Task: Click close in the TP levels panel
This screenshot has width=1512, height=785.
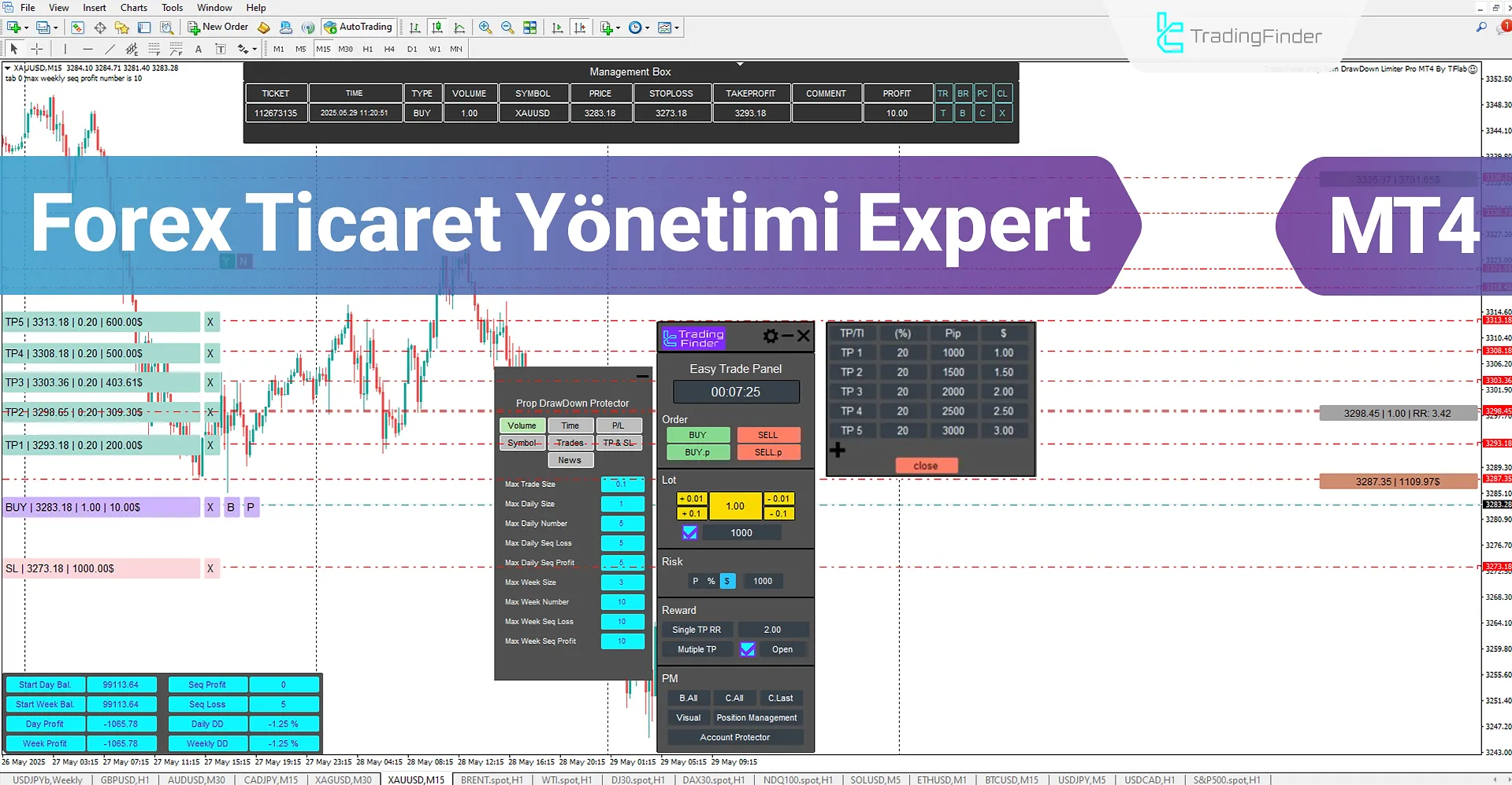Action: coord(926,465)
